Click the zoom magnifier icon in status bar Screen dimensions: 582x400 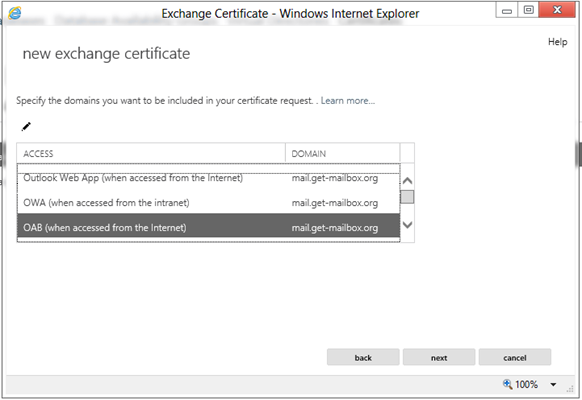click(507, 384)
